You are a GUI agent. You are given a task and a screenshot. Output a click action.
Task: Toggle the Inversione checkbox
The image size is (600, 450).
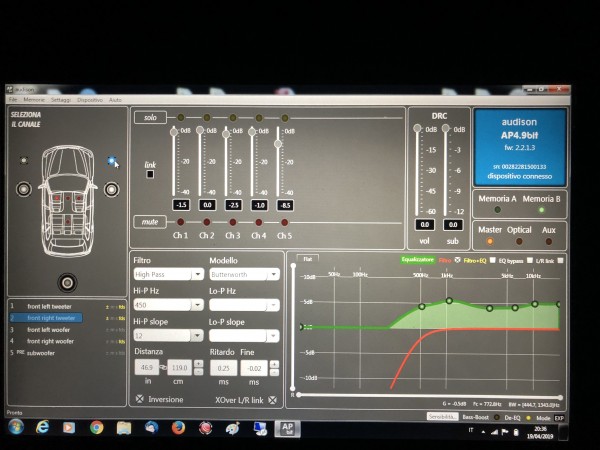140,399
